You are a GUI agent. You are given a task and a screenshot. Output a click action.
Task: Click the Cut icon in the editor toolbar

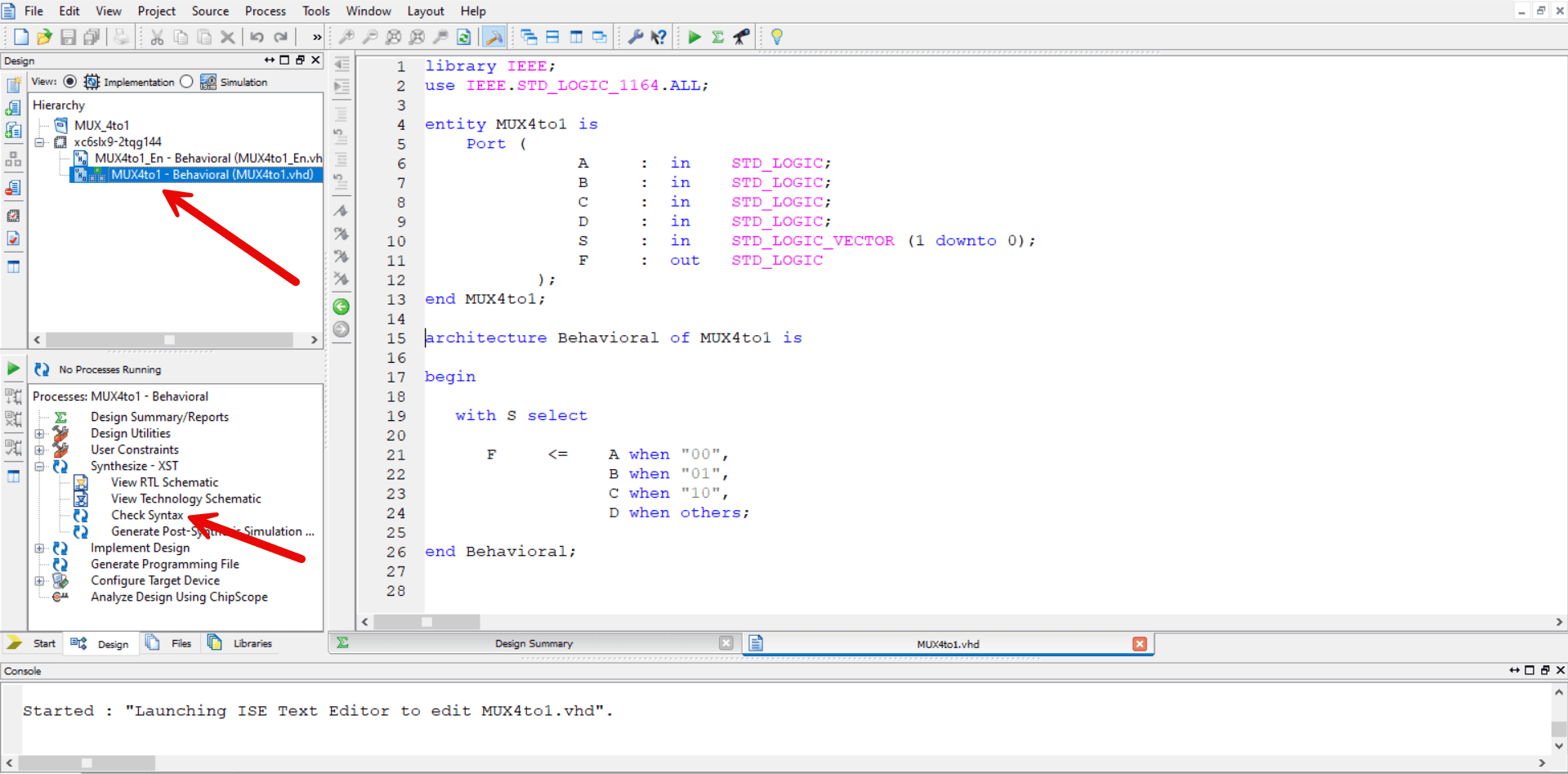tap(156, 37)
